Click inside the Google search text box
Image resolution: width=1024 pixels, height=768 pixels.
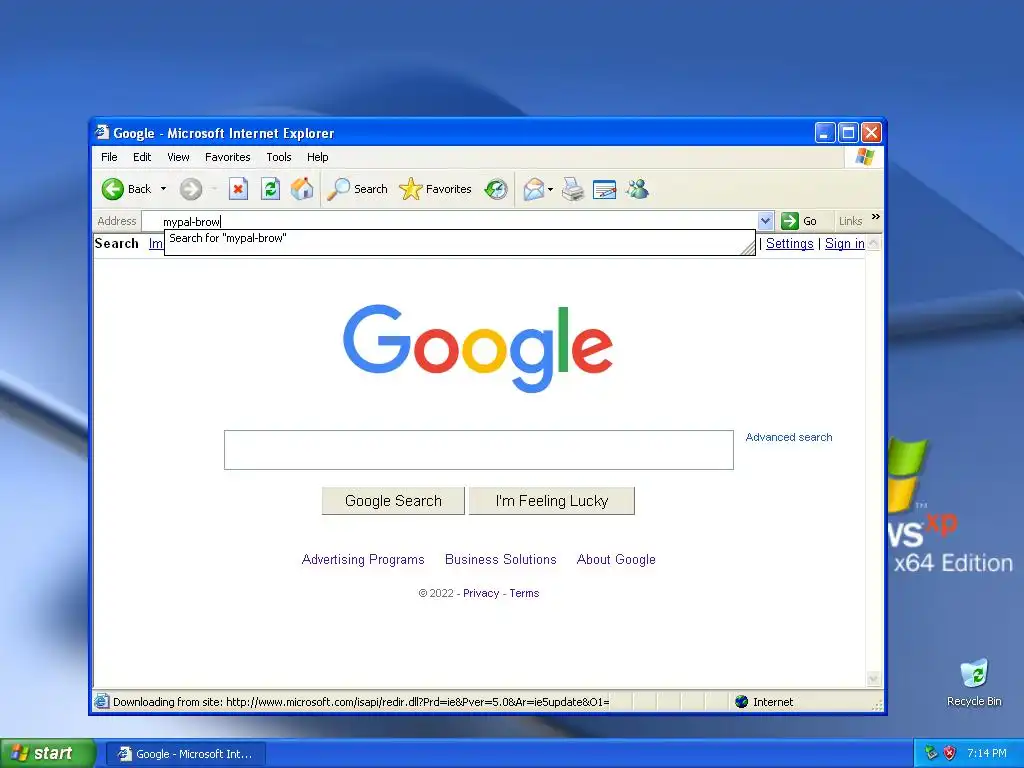coord(479,450)
